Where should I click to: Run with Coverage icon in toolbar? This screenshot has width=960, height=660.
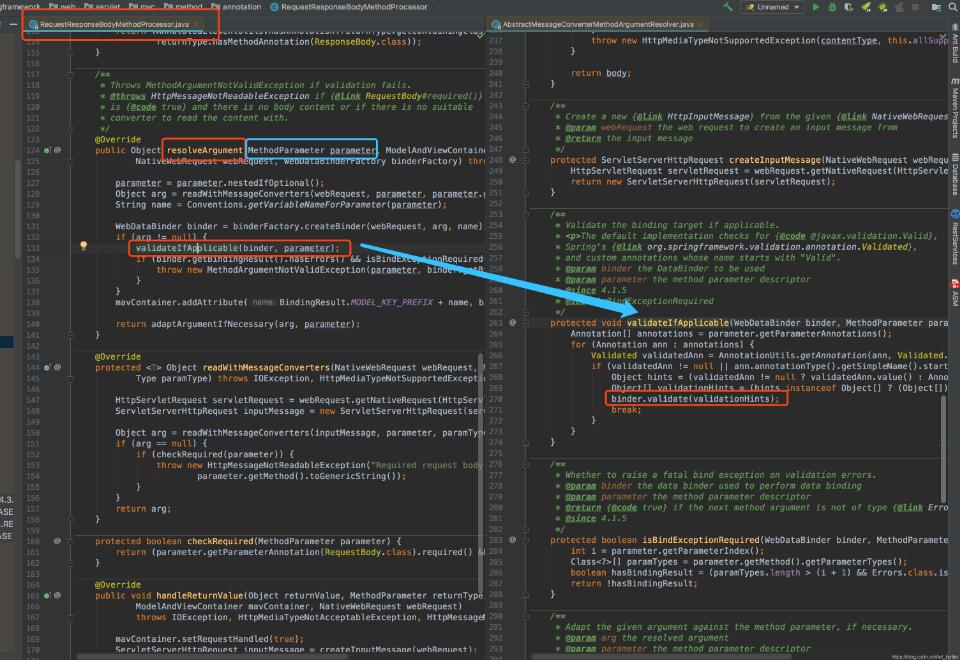pos(849,7)
